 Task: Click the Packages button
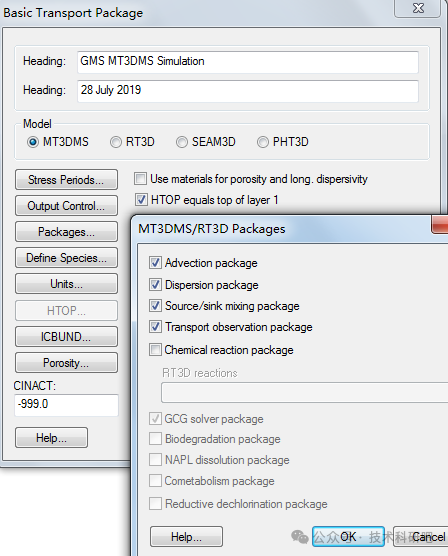pos(66,232)
